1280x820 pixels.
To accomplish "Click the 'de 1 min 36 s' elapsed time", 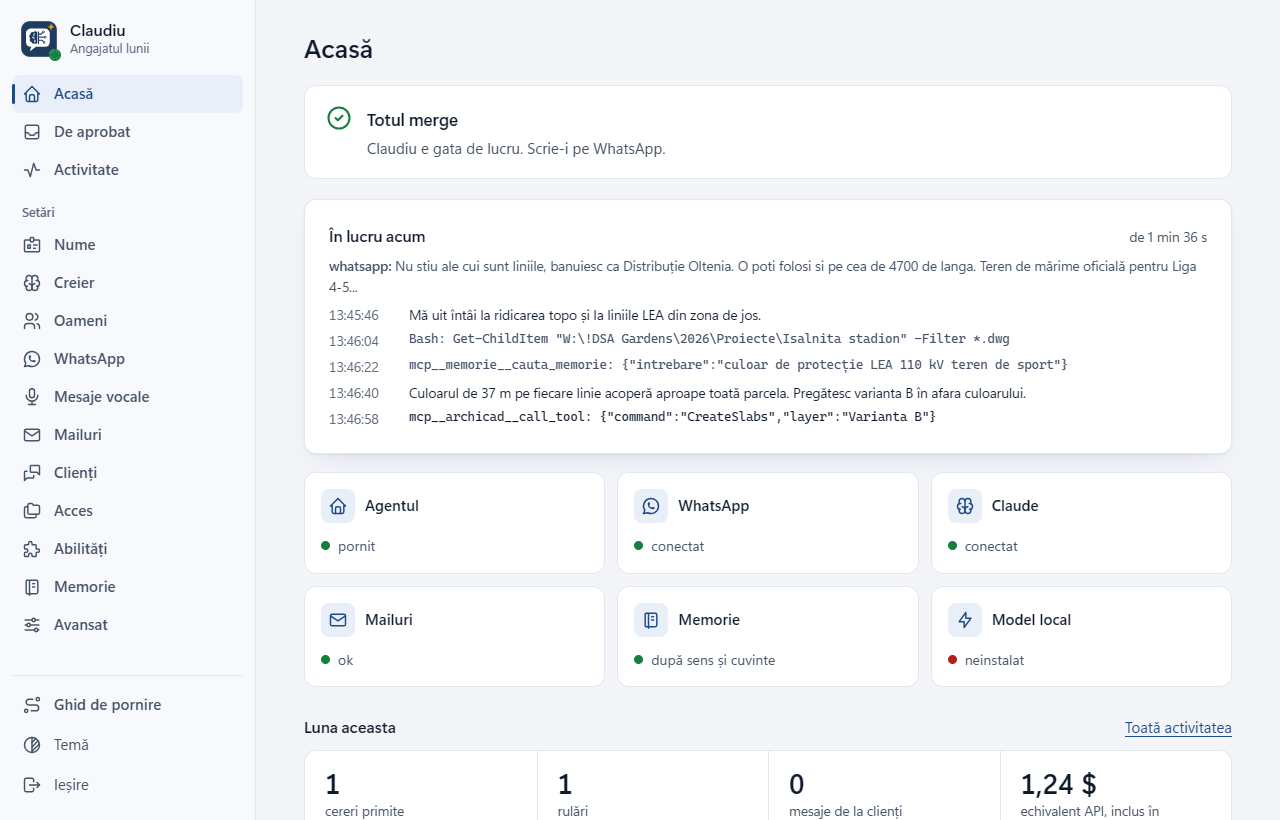I will point(1168,238).
